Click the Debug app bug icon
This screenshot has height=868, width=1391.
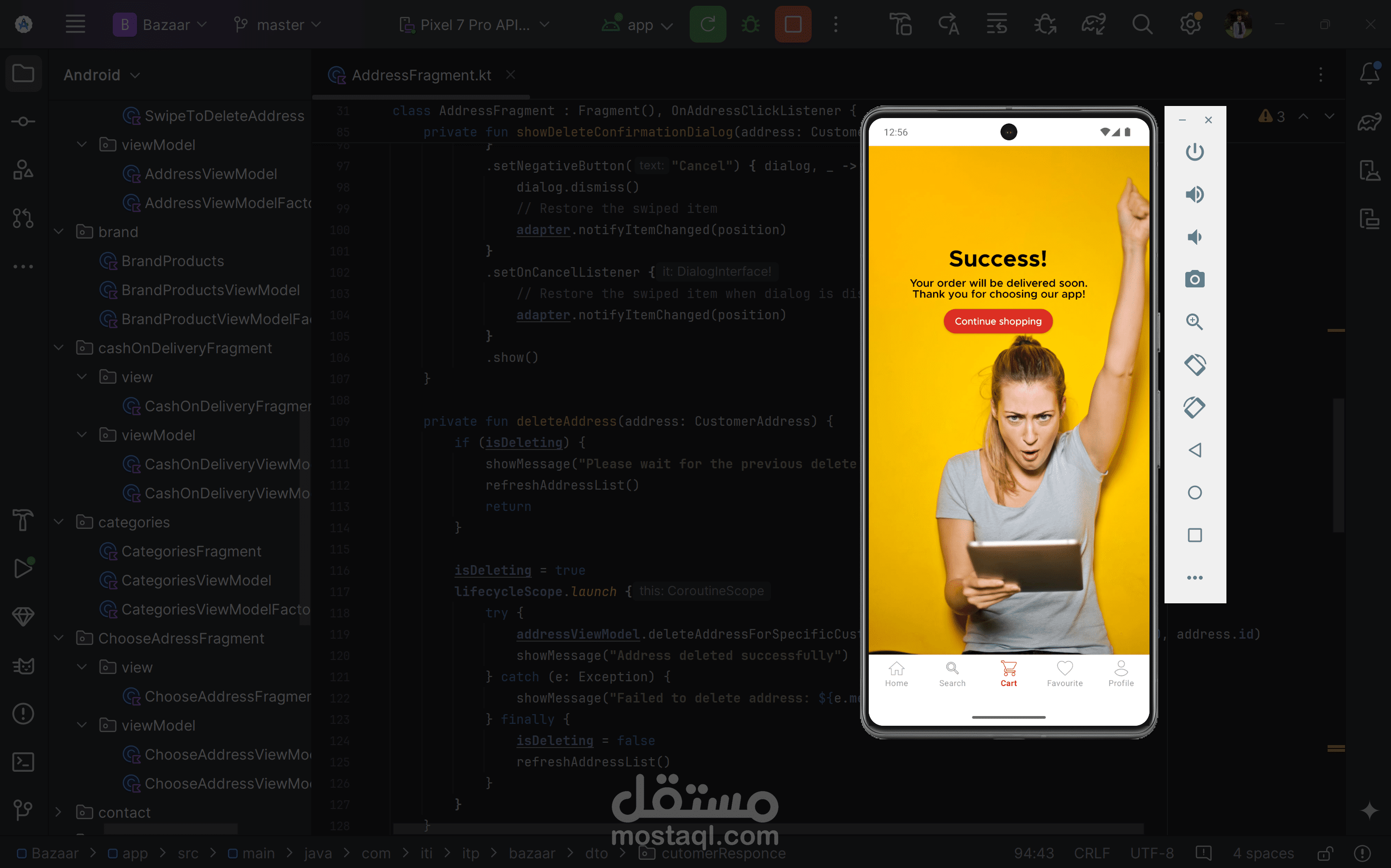[750, 25]
